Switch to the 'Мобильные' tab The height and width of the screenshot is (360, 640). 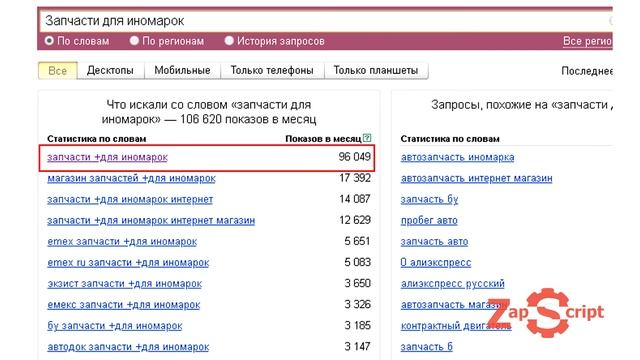(x=182, y=71)
